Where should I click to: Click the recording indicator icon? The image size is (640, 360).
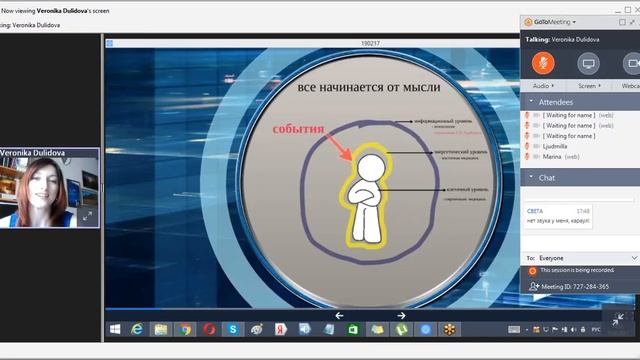(x=533, y=271)
